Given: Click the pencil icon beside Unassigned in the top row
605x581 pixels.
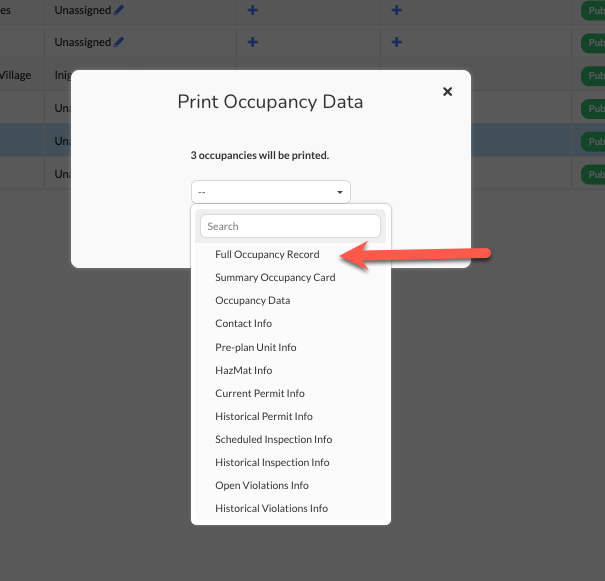Looking at the screenshot, I should coord(120,9).
